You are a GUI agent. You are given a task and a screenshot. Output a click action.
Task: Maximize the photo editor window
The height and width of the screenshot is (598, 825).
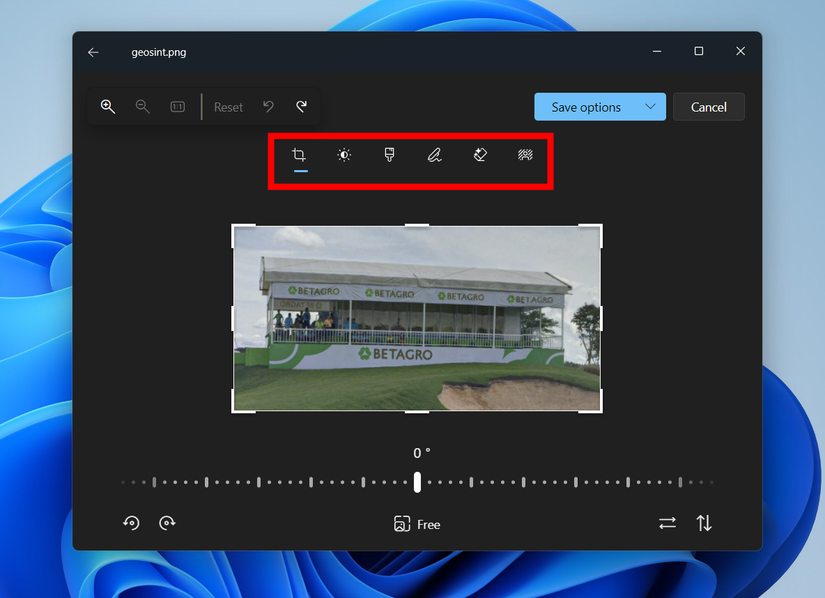[699, 51]
